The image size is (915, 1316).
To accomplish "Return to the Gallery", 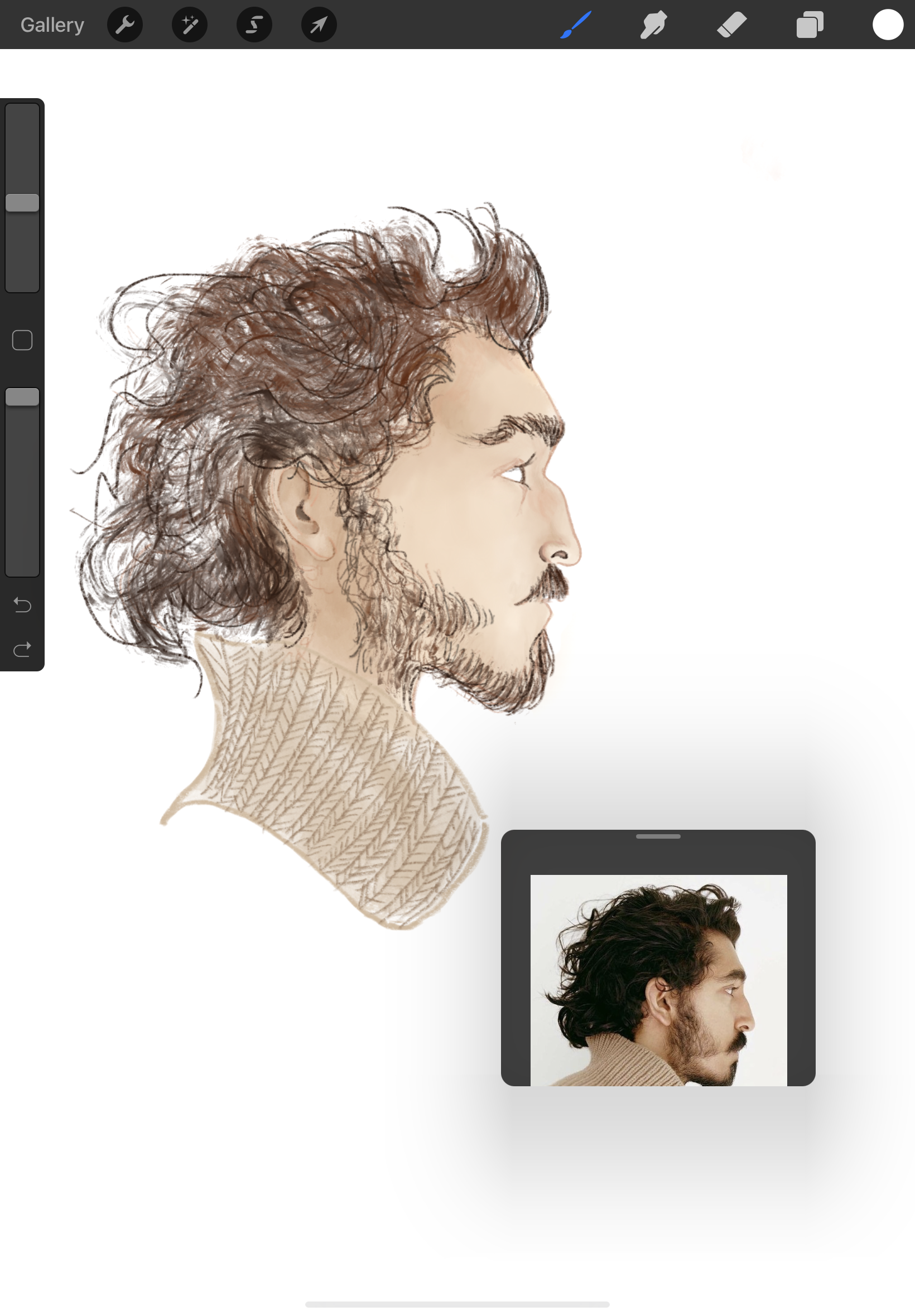I will [51, 24].
